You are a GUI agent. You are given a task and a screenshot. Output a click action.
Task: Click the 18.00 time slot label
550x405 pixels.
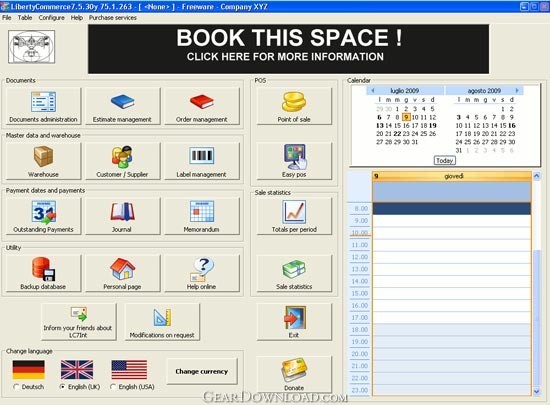tap(360, 330)
